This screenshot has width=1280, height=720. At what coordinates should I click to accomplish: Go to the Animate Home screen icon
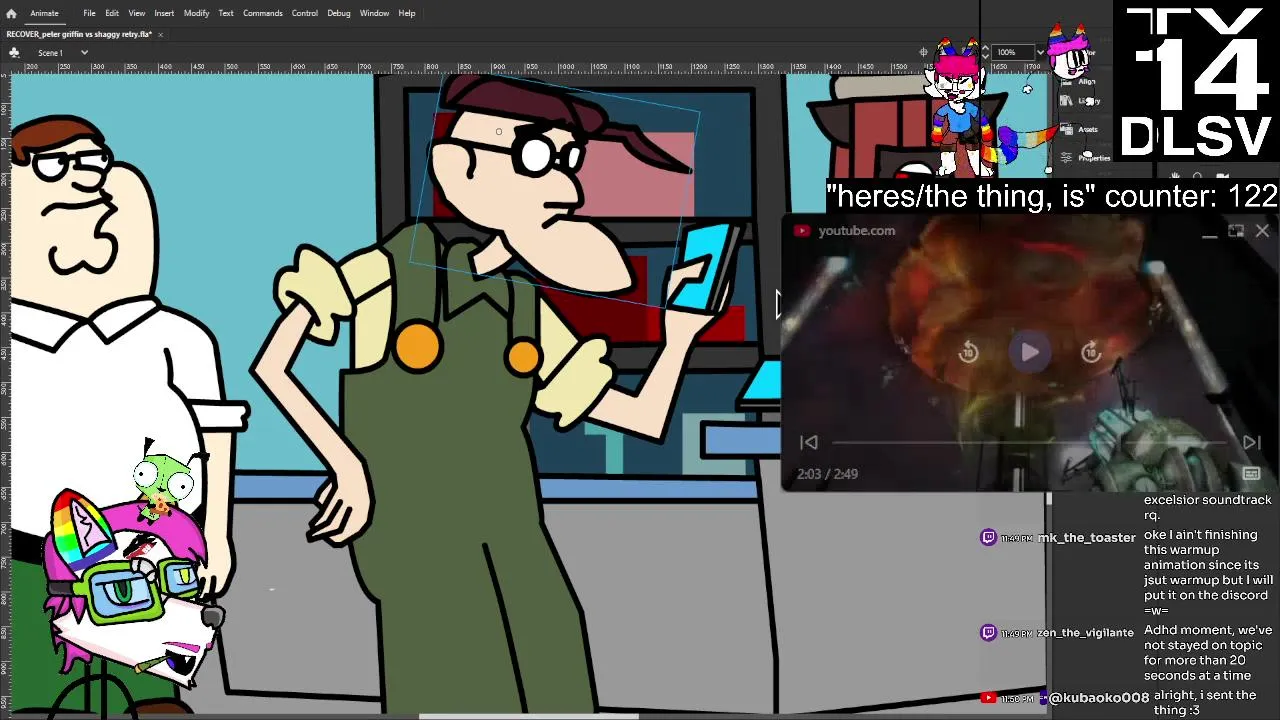pyautogui.click(x=11, y=13)
